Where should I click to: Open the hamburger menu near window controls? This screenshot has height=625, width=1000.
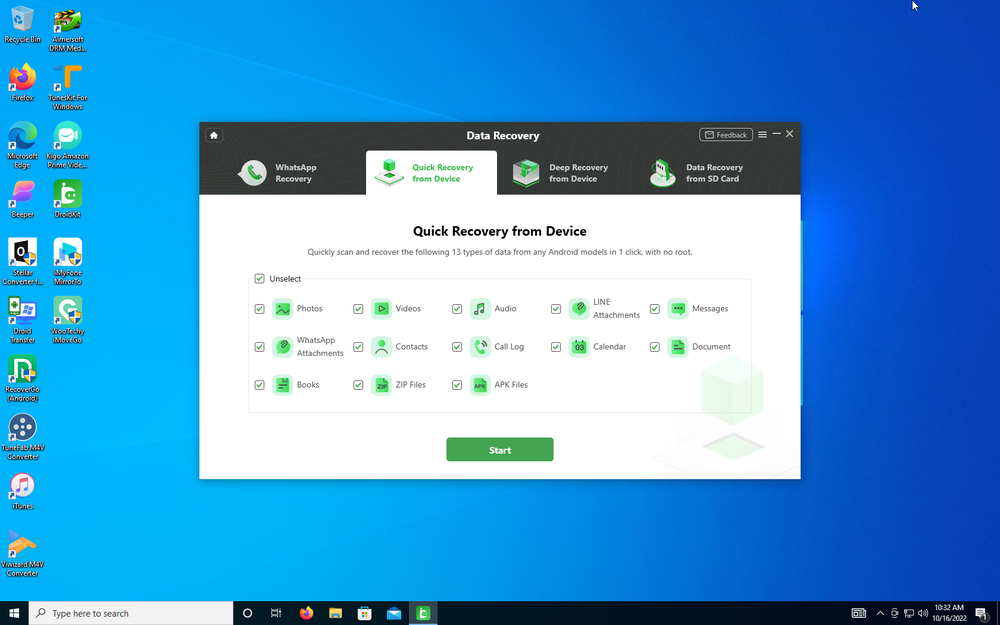click(x=761, y=133)
